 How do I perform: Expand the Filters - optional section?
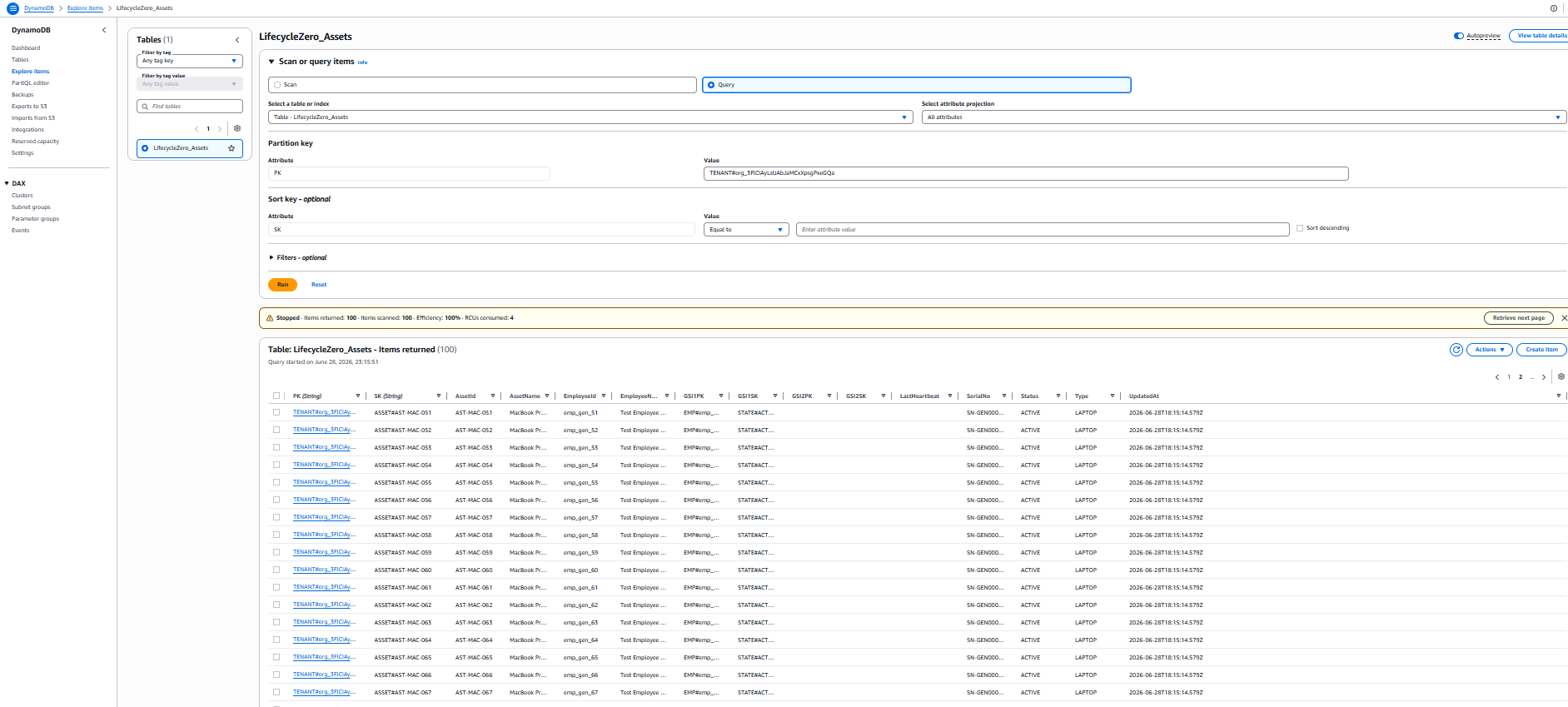tap(271, 258)
